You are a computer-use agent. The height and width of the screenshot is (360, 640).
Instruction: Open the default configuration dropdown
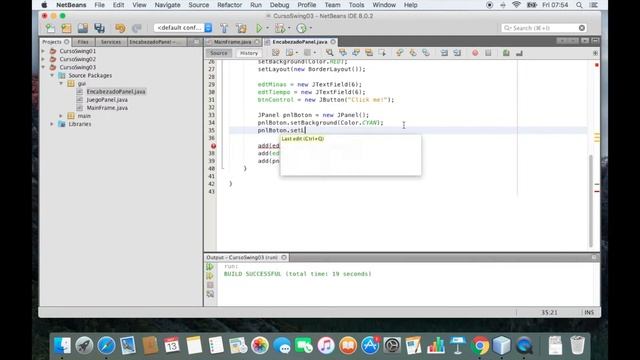[x=183, y=28]
